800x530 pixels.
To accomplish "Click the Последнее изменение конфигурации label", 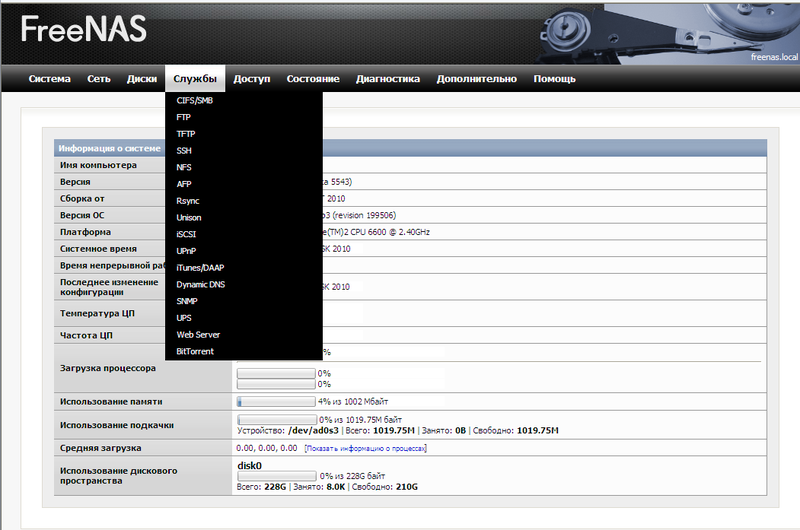I will pos(109,287).
